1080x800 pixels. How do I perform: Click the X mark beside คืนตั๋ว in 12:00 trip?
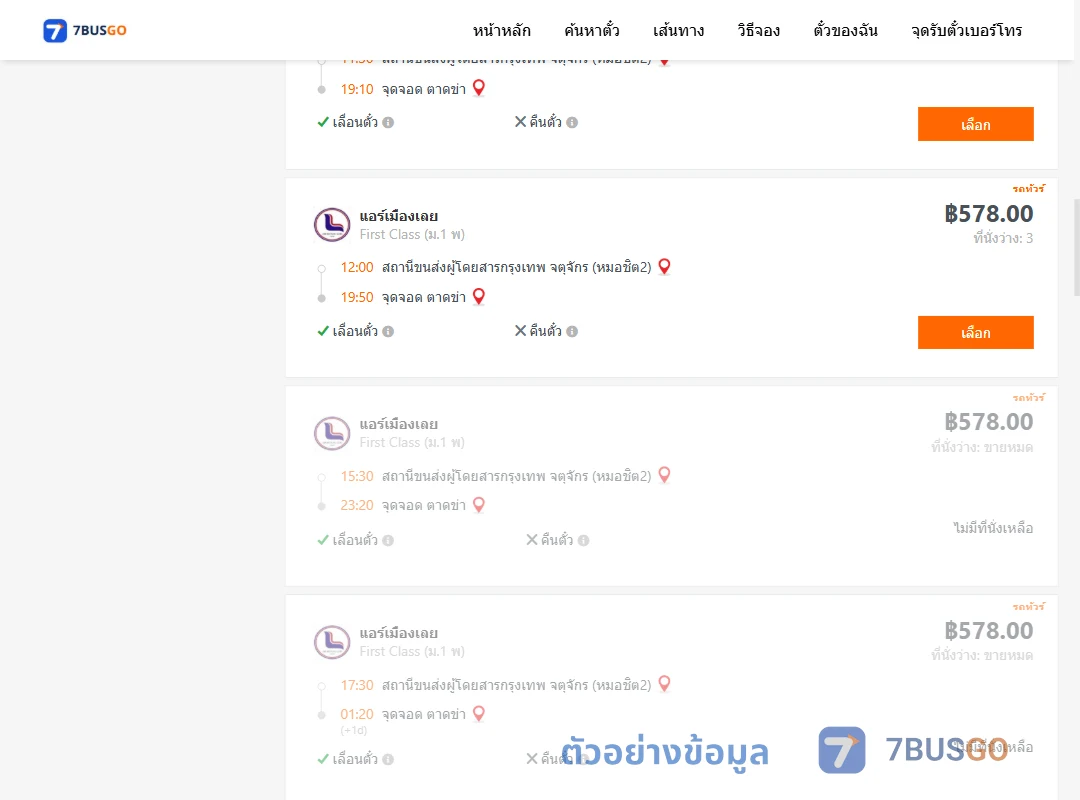(x=521, y=331)
